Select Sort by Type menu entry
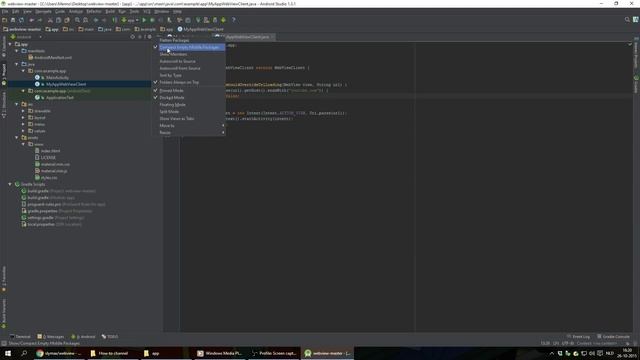The width and height of the screenshot is (640, 360). coord(189,76)
